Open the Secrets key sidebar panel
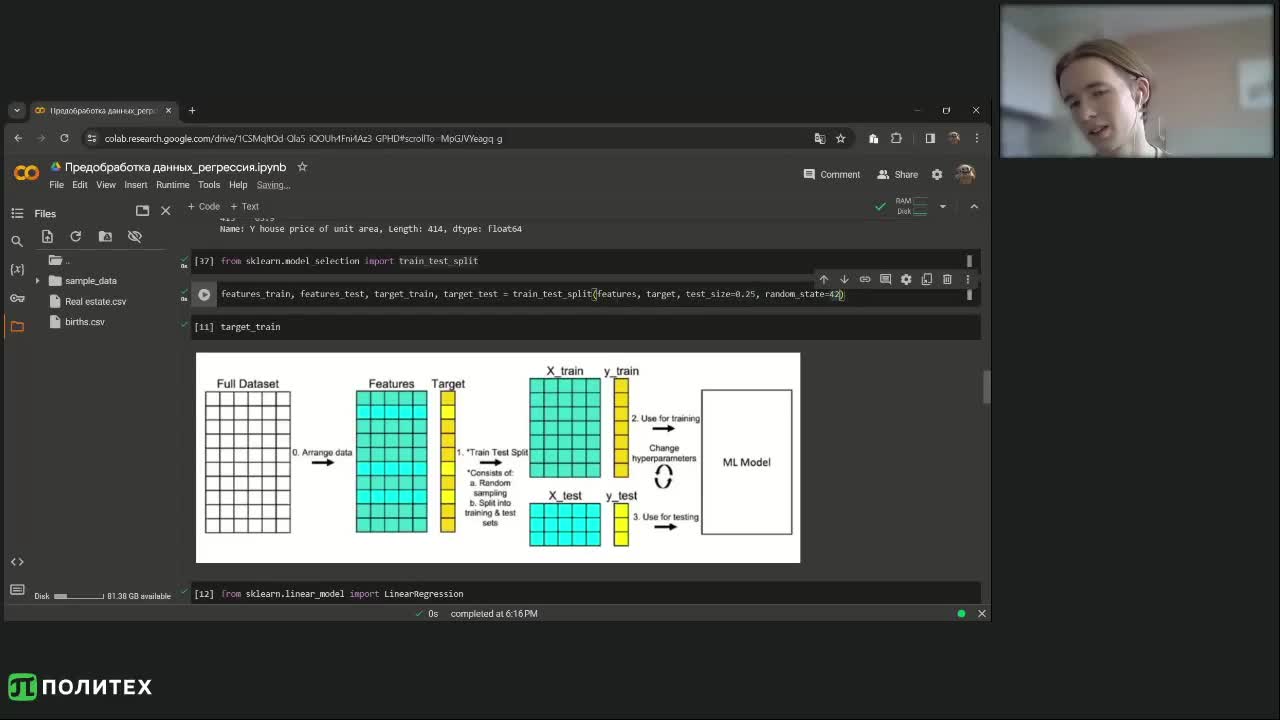Image resolution: width=1280 pixels, height=720 pixels. [17, 298]
